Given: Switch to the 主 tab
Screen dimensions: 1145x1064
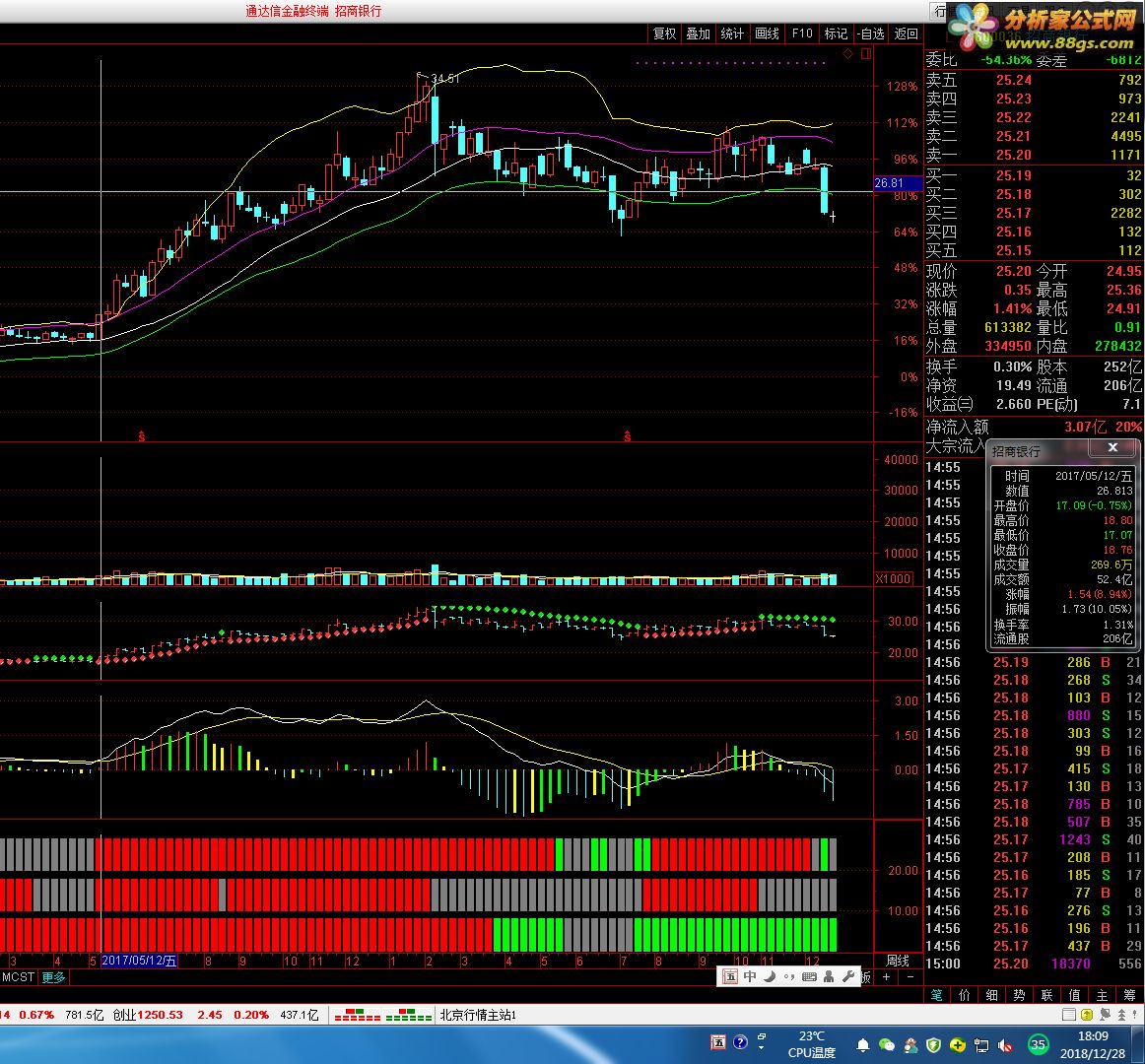Looking at the screenshot, I should point(1102,995).
